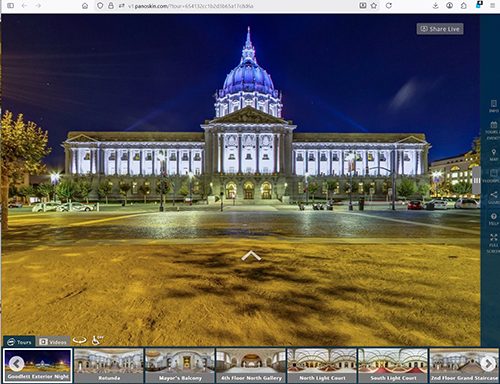Viewport: 500px width, 384px height.
Task: Click the blue badged toolbar extension icon
Action: coord(479,5)
